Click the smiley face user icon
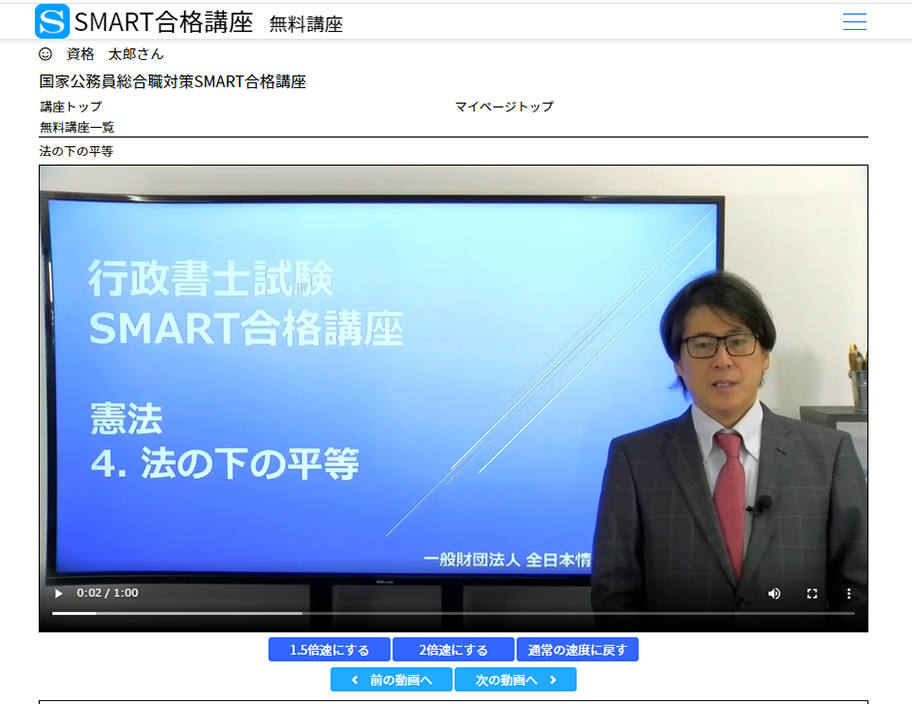Screen dimensions: 912x704 45,54
